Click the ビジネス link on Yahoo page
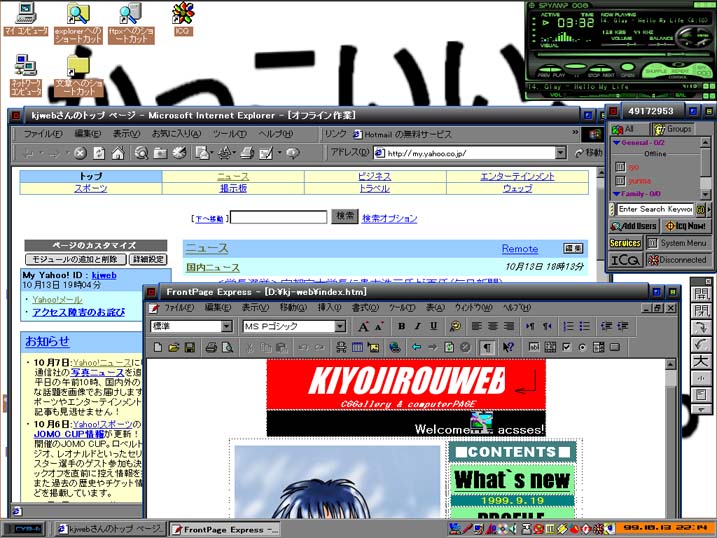The image size is (717, 538). tap(375, 176)
